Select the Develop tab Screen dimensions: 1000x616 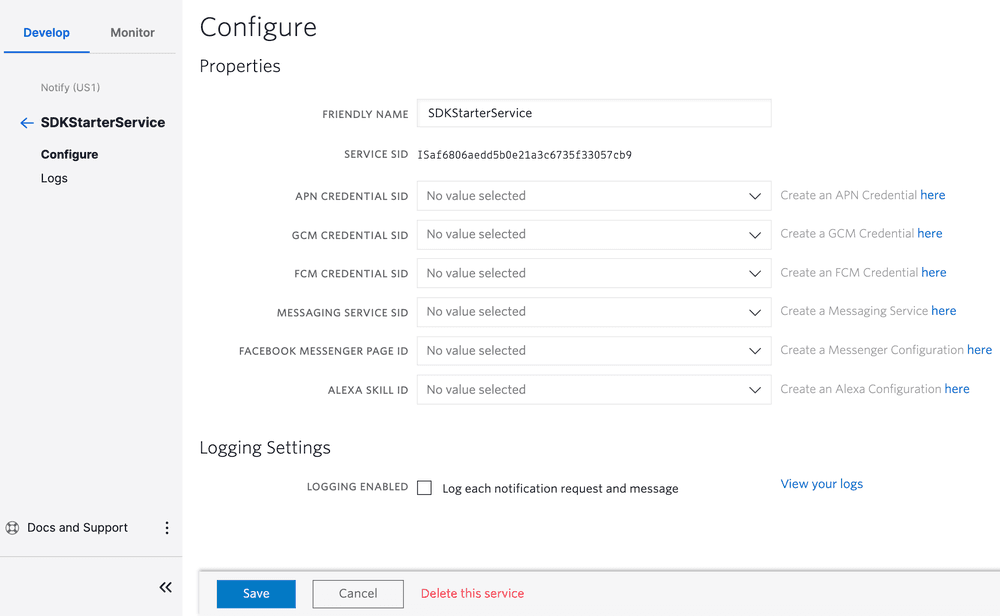[x=46, y=32]
